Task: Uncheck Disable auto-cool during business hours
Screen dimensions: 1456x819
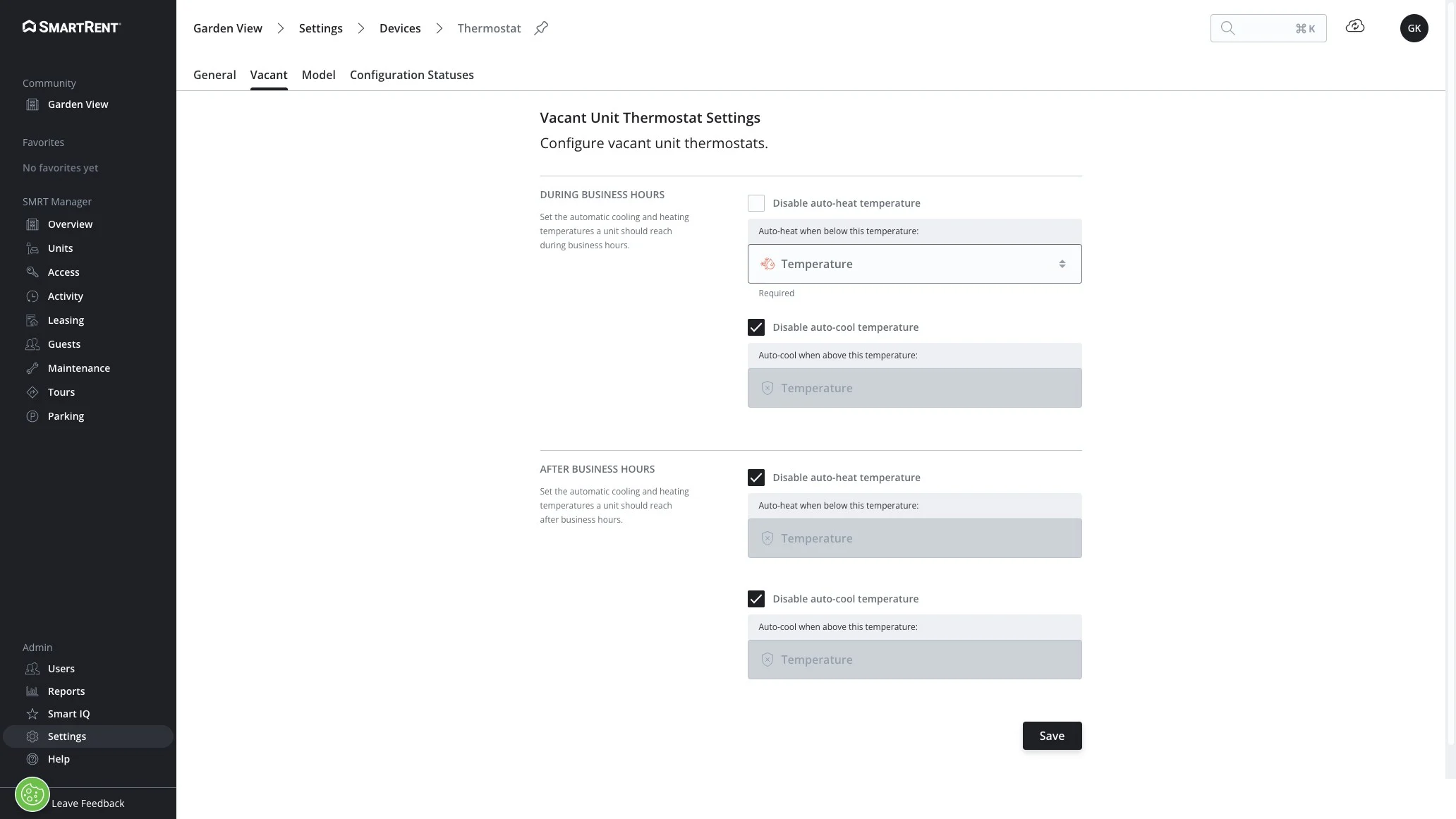Action: click(x=756, y=327)
